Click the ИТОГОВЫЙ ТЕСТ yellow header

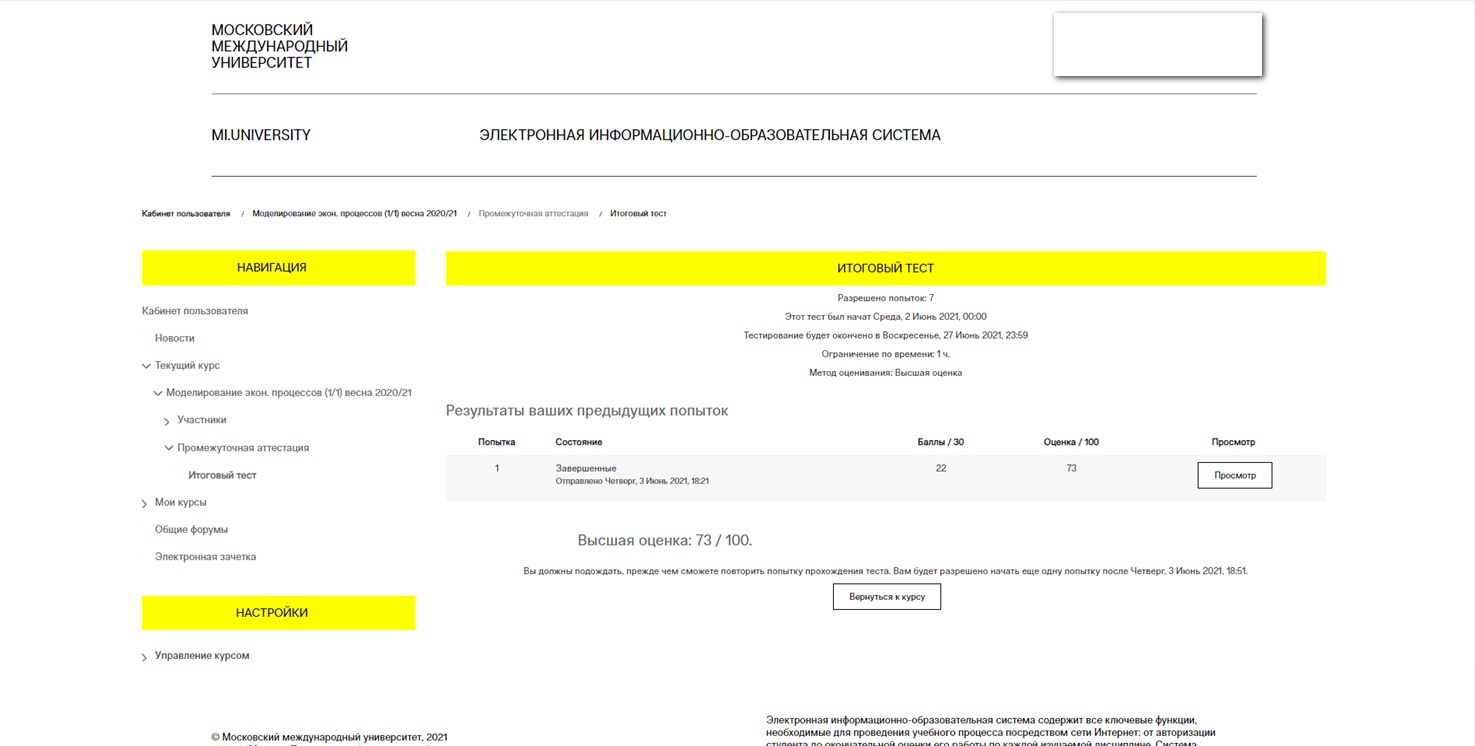(x=886, y=268)
